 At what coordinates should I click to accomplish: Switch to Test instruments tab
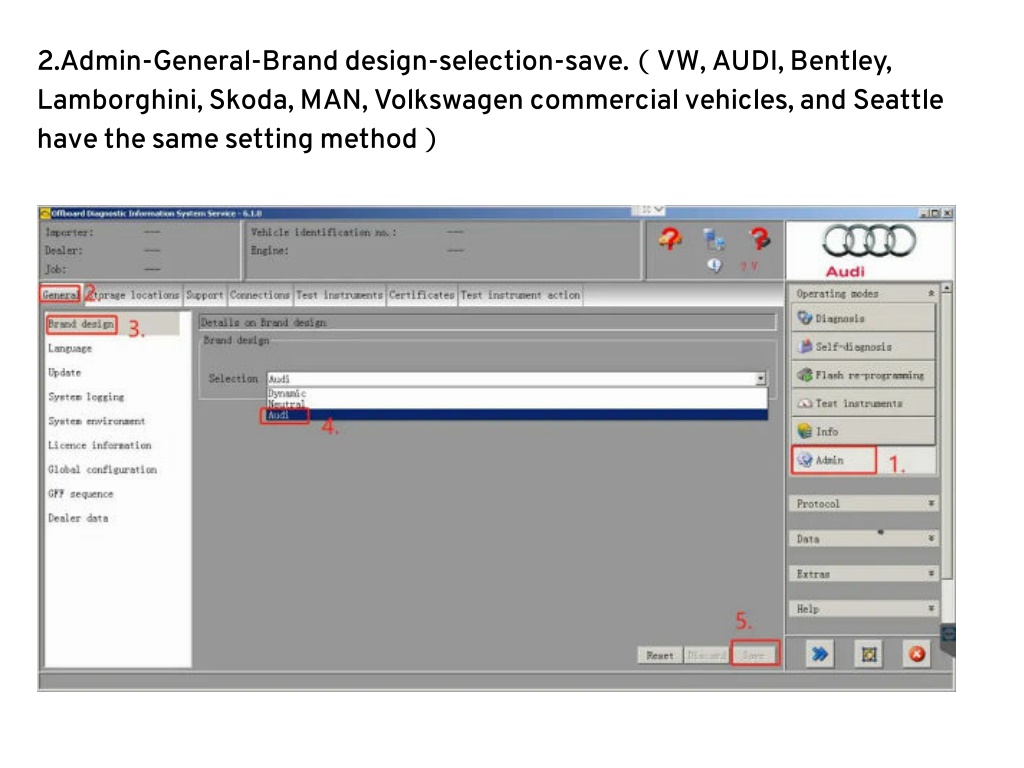340,295
